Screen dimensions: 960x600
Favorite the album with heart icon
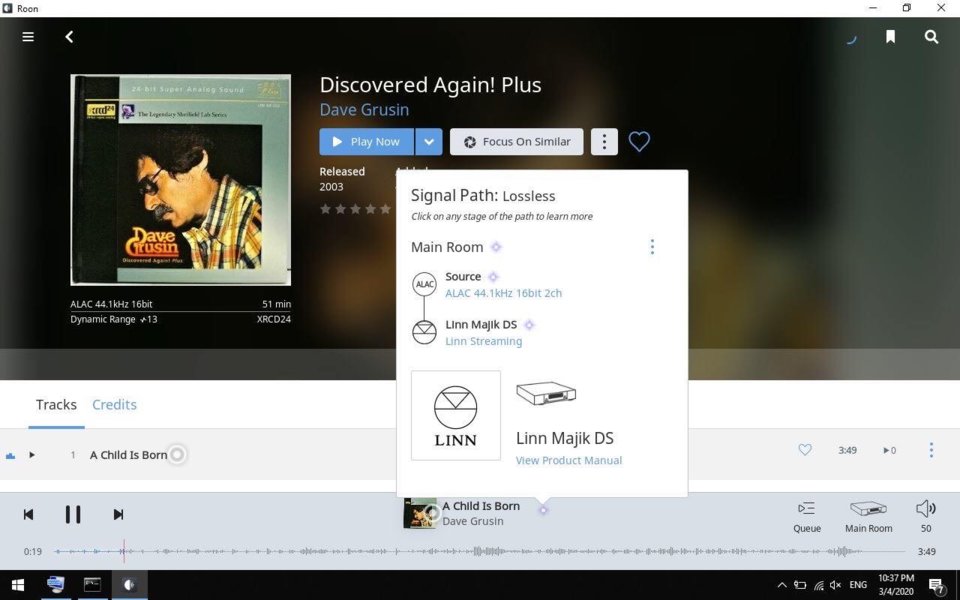point(639,141)
